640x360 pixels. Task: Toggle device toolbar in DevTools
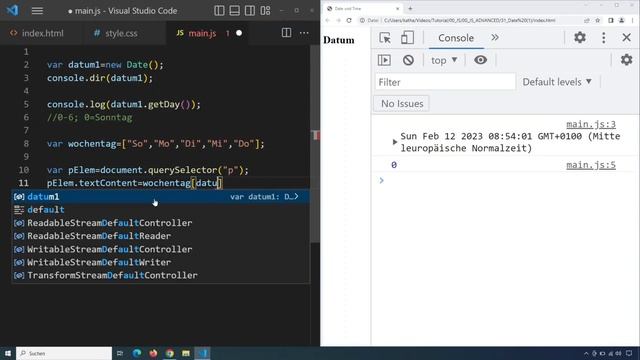point(407,38)
